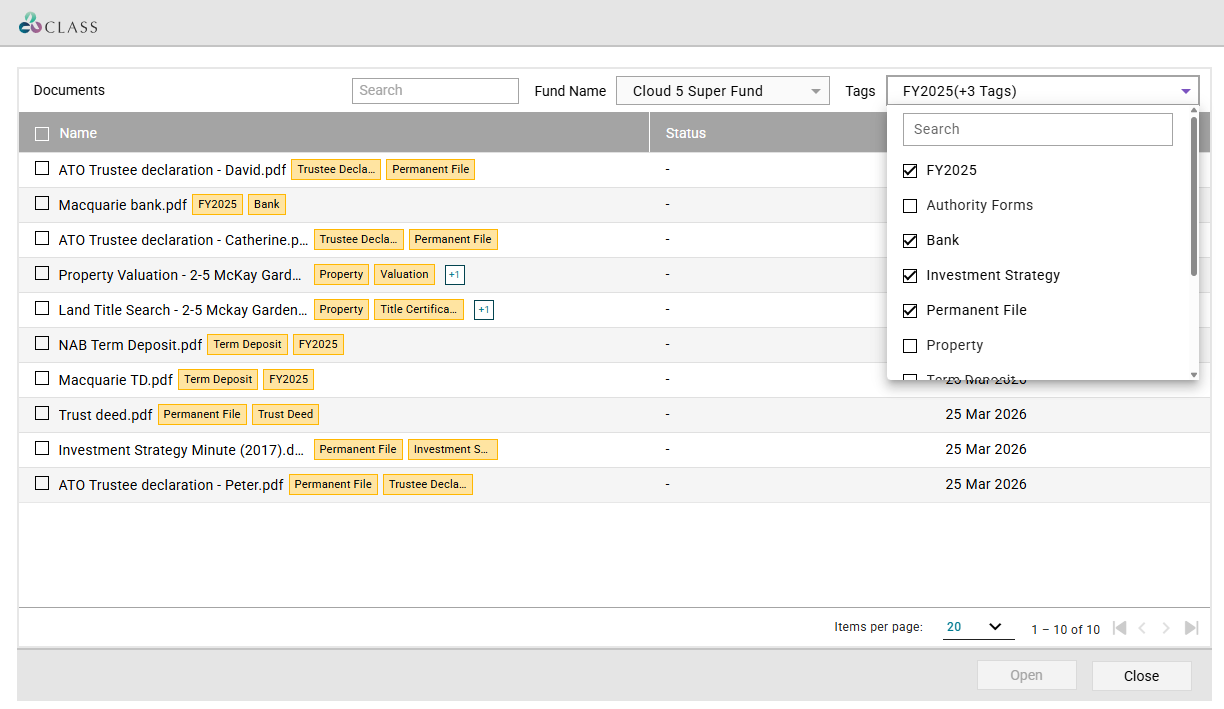Collapse the Tags dropdown arrow
1224x709 pixels.
point(1185,91)
